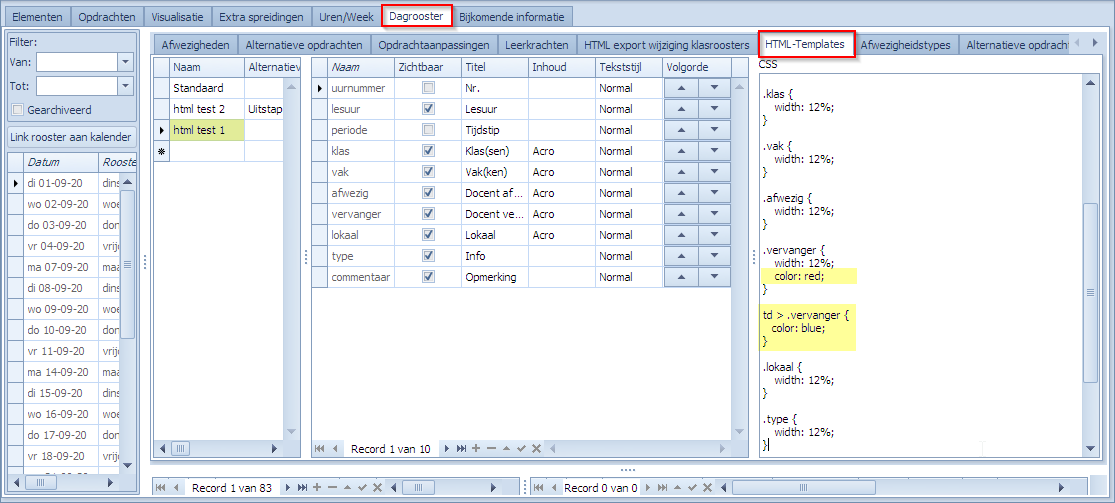1115x503 pixels.
Task: Untick Zichtbaar for klas row
Action: point(428,151)
